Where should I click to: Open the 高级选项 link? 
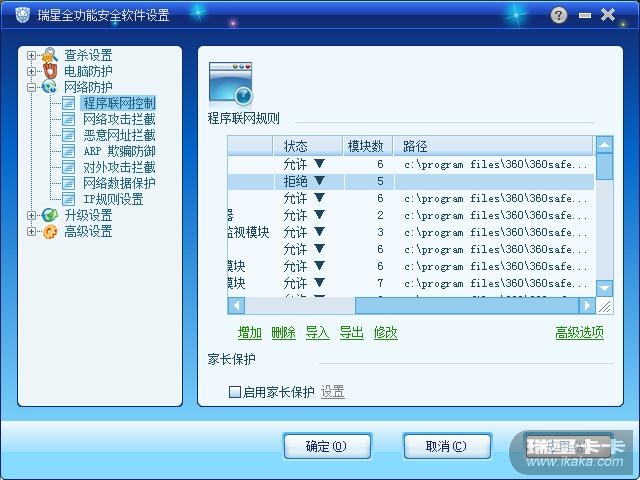click(579, 333)
